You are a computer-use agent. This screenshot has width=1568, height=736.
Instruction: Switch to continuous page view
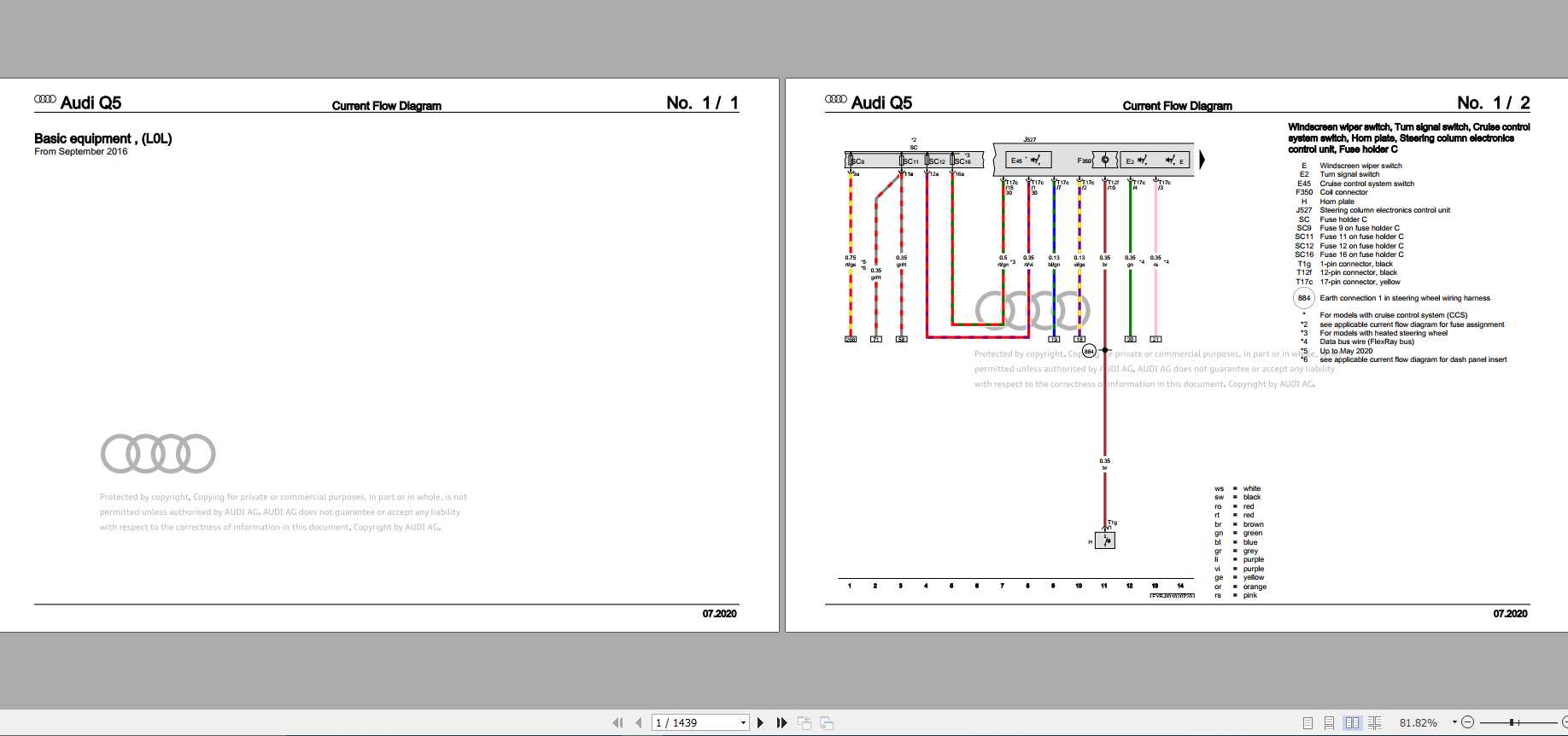point(1329,722)
